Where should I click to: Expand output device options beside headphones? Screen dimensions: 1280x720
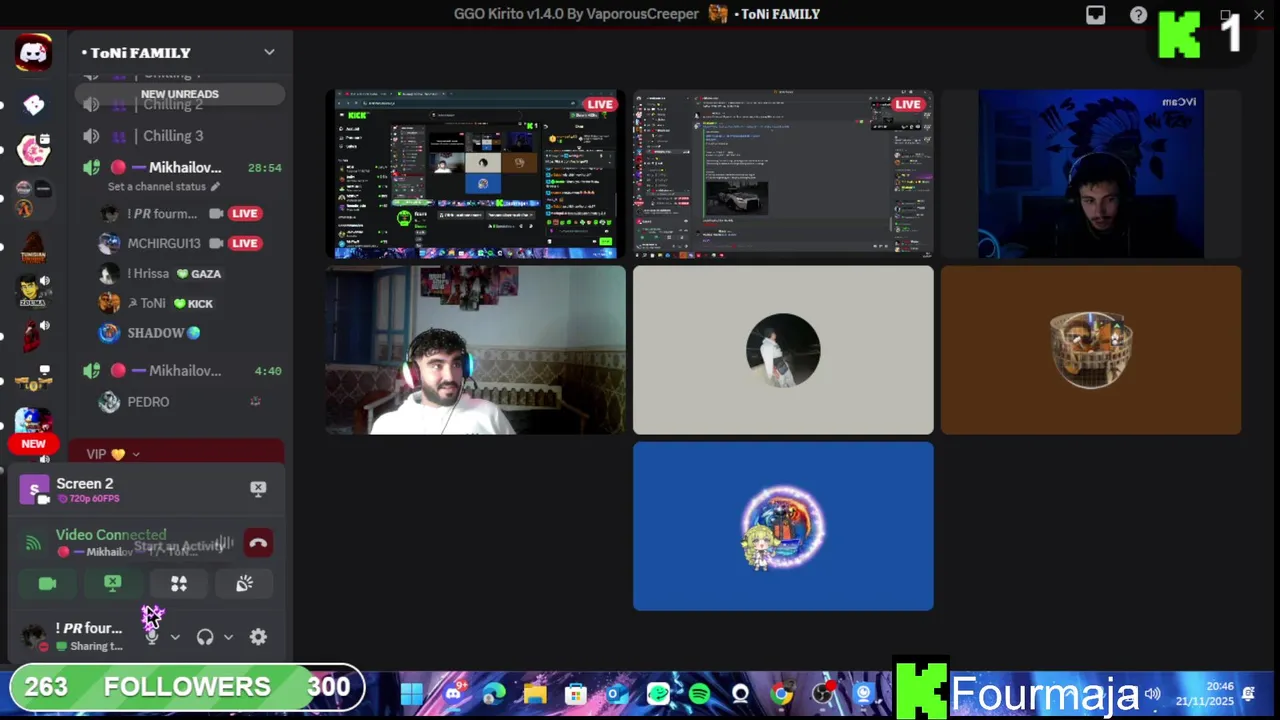(x=228, y=637)
